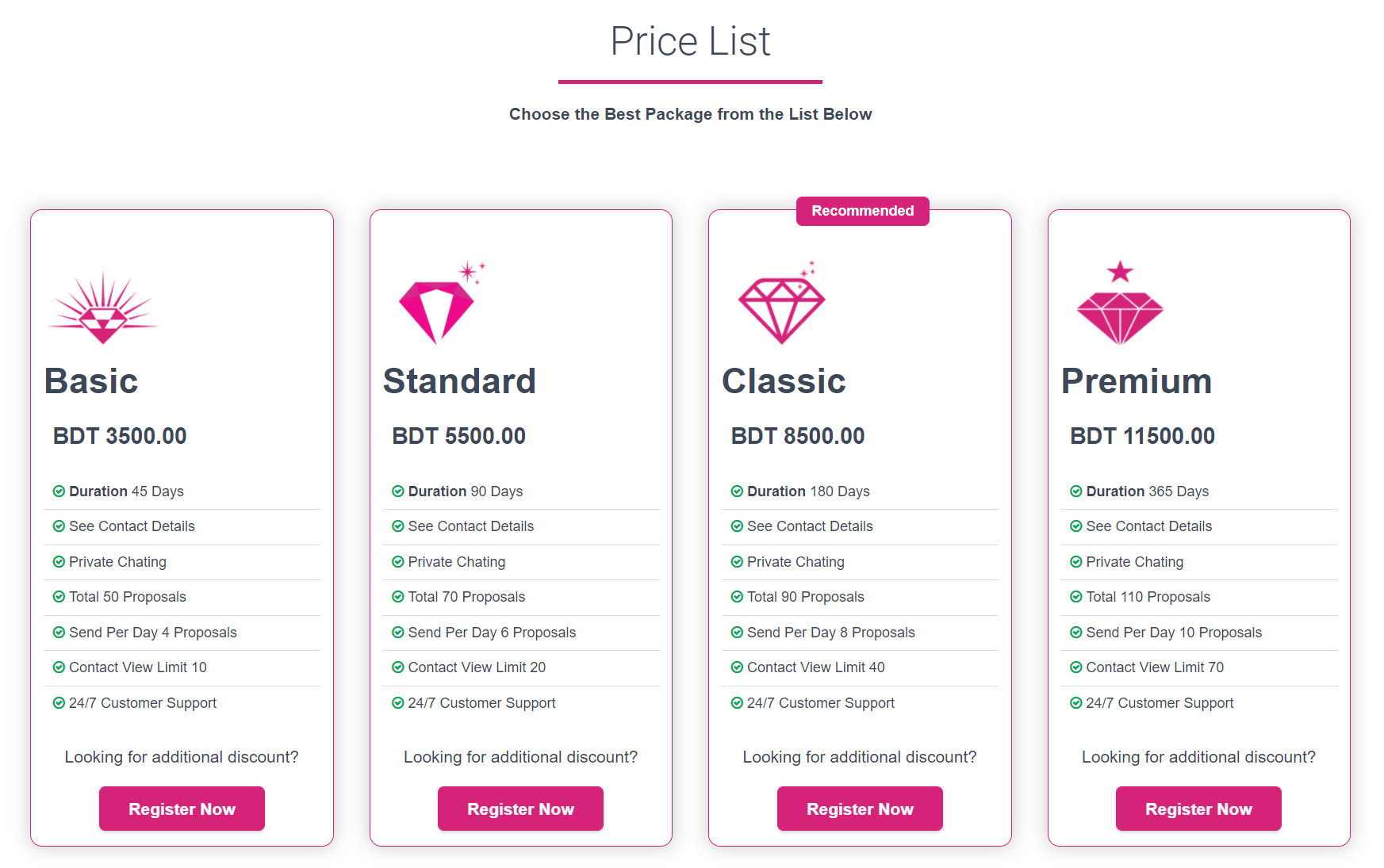The height and width of the screenshot is (868, 1384).
Task: Click the BDT 11500.00 price
Action: click(1142, 436)
